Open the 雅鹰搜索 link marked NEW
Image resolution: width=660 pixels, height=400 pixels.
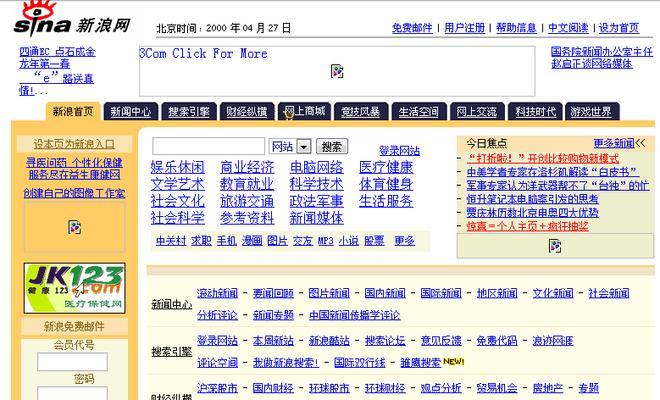420,363
